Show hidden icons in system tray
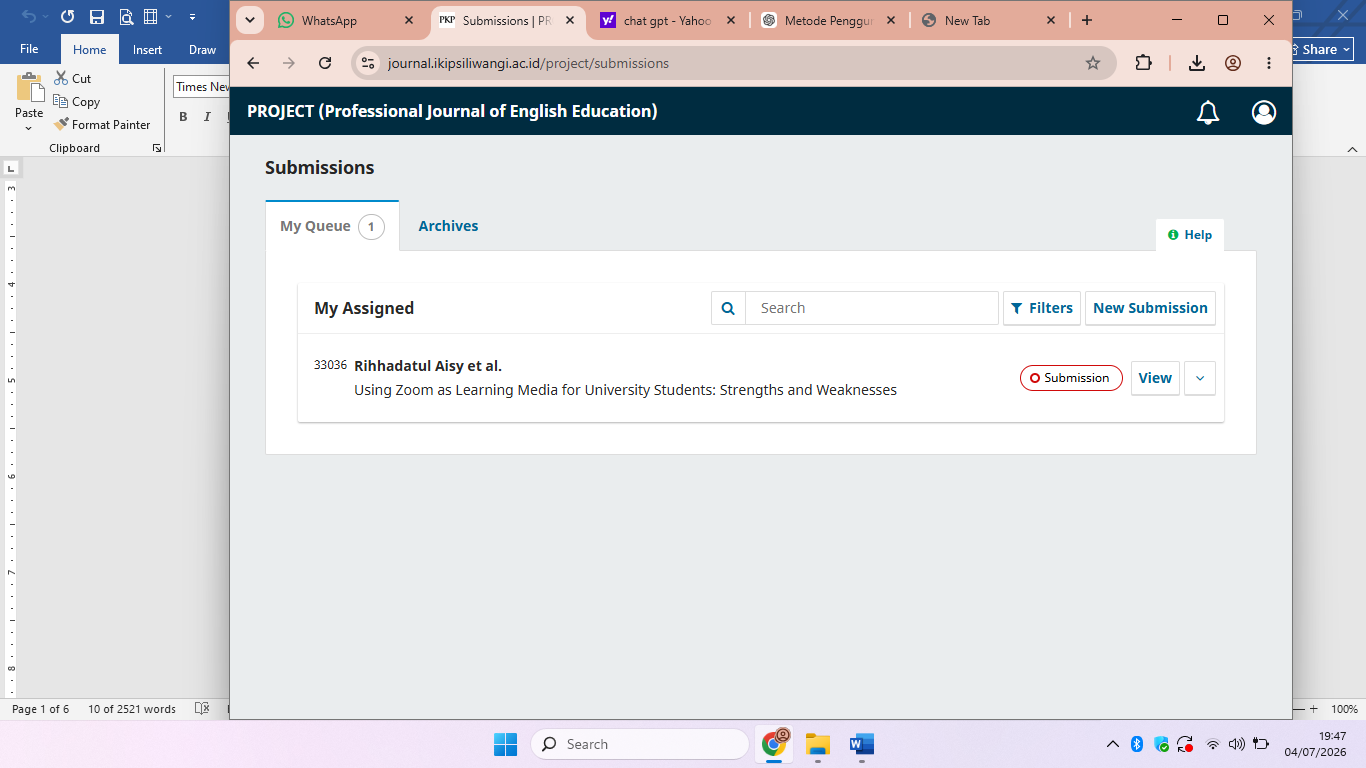This screenshot has height=768, width=1366. click(1112, 744)
